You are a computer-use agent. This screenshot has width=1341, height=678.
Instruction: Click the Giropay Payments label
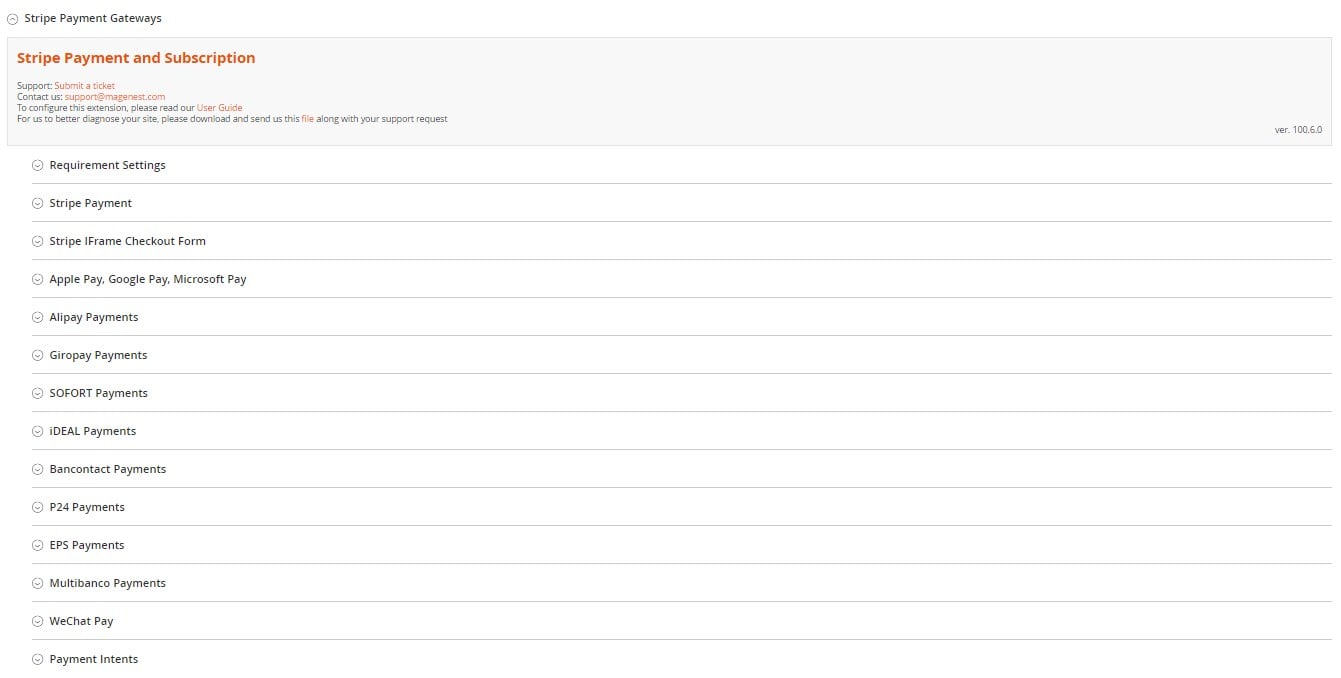[x=99, y=355]
